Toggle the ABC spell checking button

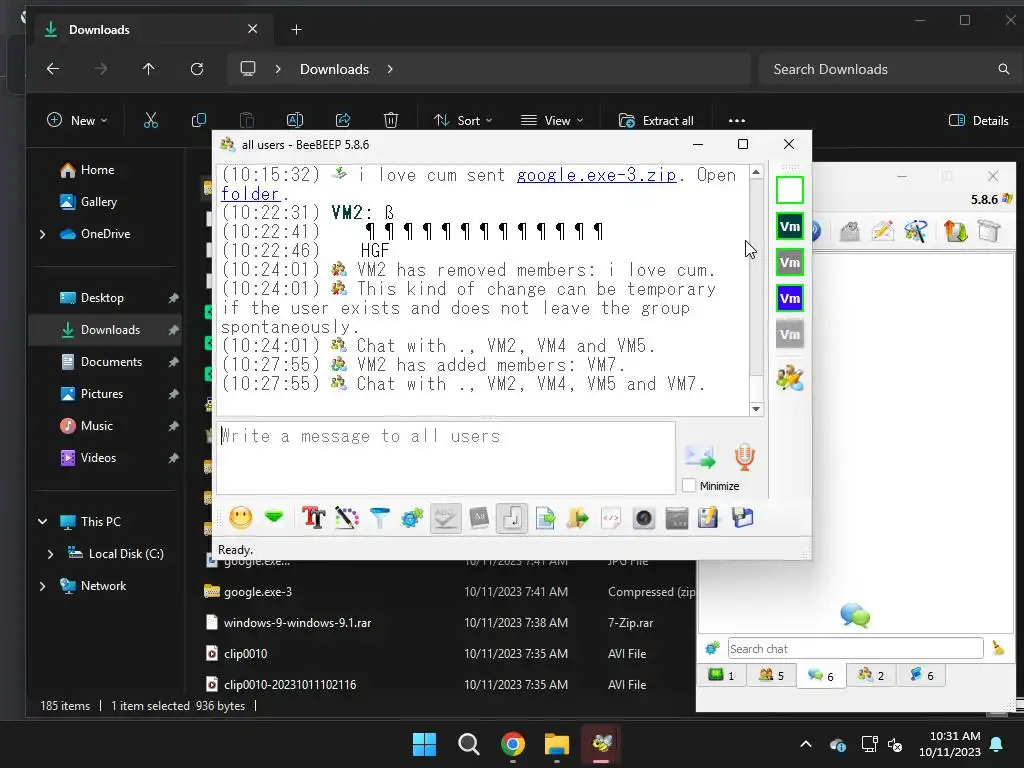445,518
